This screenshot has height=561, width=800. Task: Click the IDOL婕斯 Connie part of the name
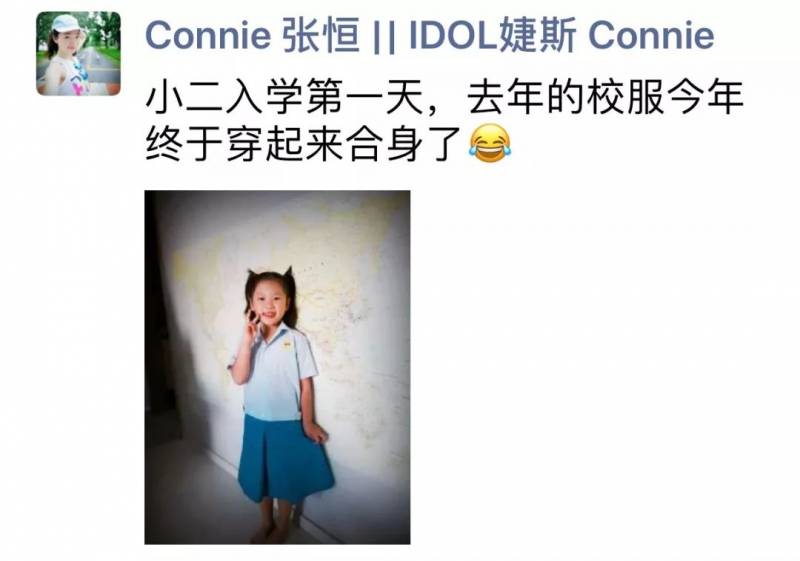point(561,36)
